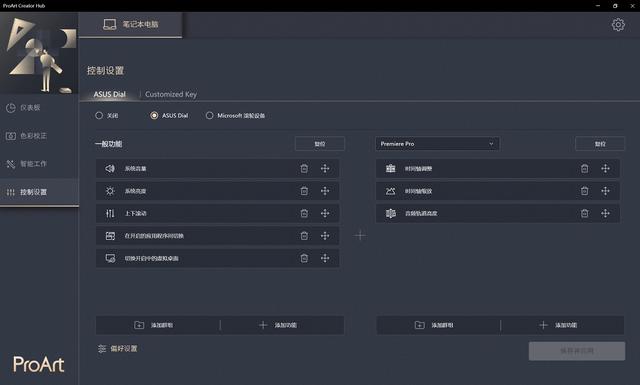Delete the 系统音量 function row
640x385 pixels.
click(304, 168)
